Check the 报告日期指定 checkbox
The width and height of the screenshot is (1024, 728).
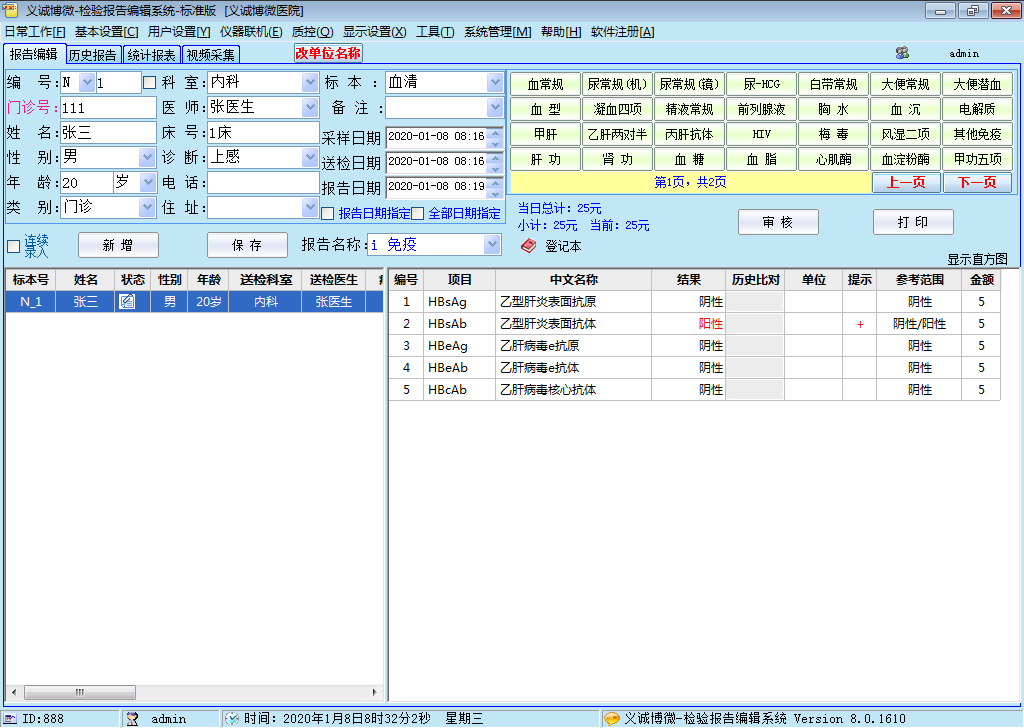click(x=327, y=213)
